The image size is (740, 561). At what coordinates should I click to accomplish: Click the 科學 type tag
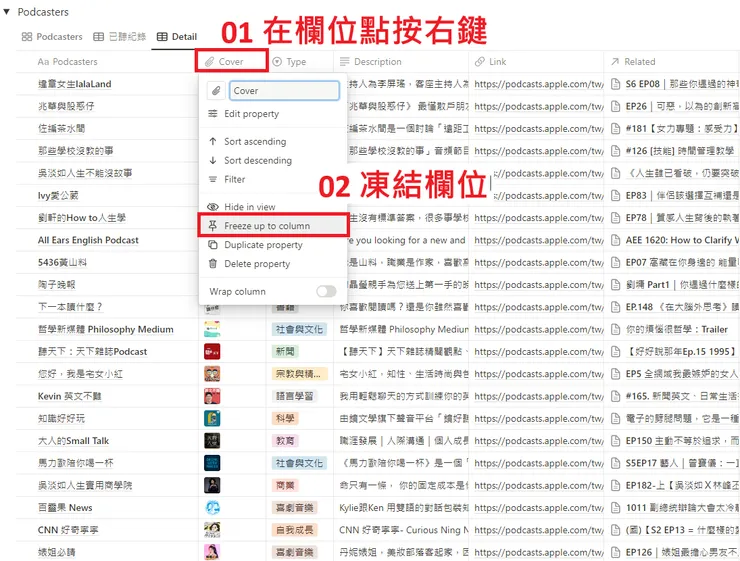point(285,419)
